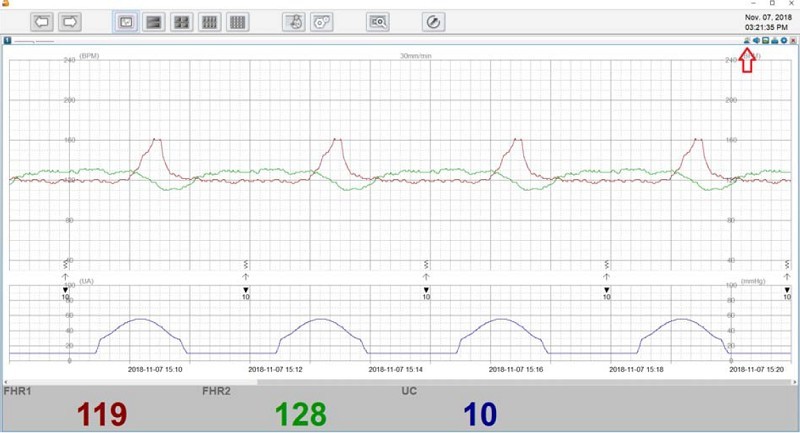Screen dimensions: 800x433
Task: Click the back arrow navigation button
Action: (42, 20)
